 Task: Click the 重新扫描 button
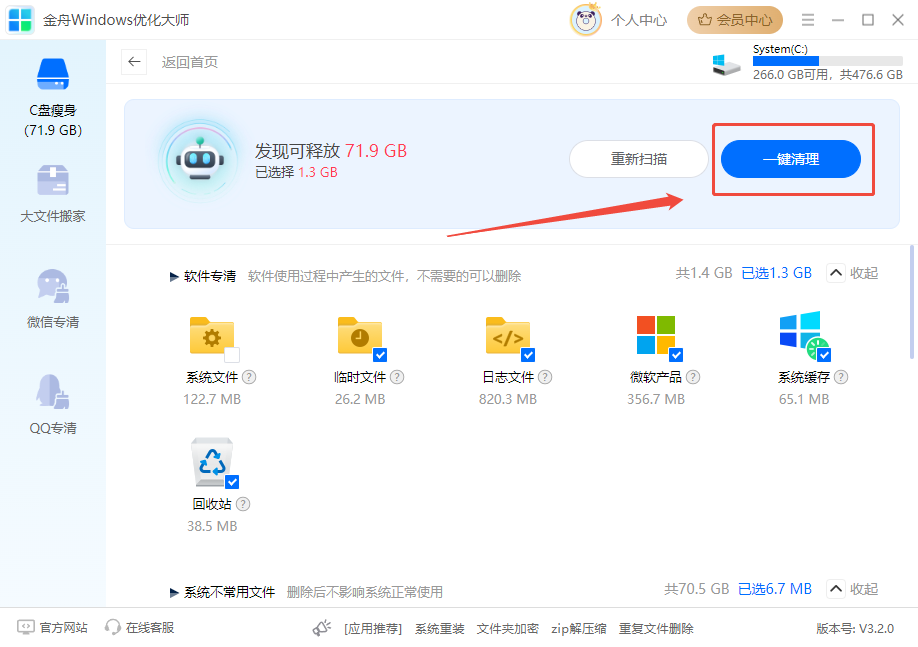639,159
